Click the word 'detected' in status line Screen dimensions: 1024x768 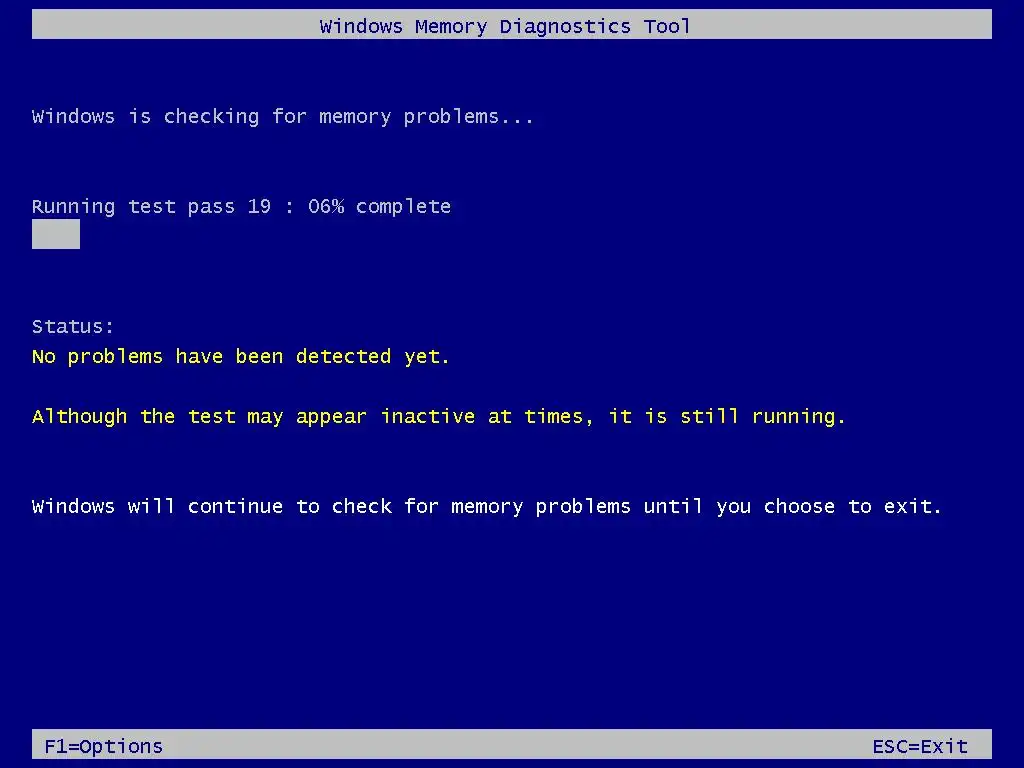point(344,357)
